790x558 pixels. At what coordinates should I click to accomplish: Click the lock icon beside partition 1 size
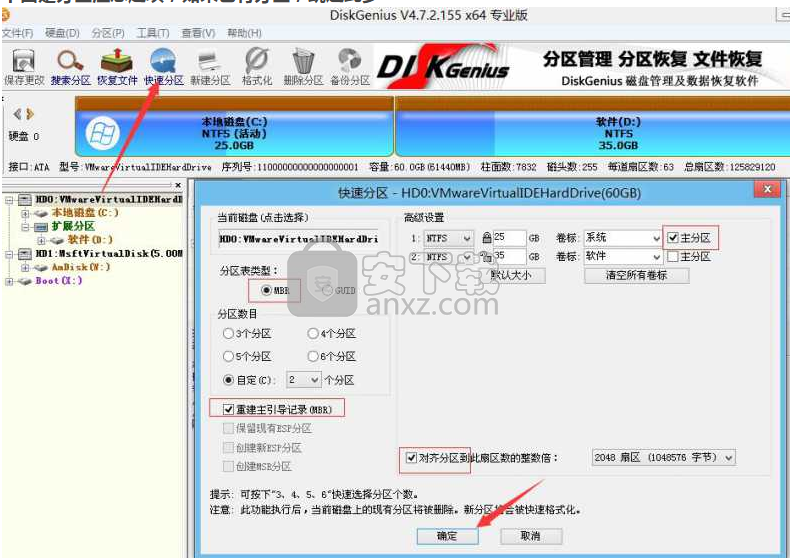pyautogui.click(x=487, y=237)
